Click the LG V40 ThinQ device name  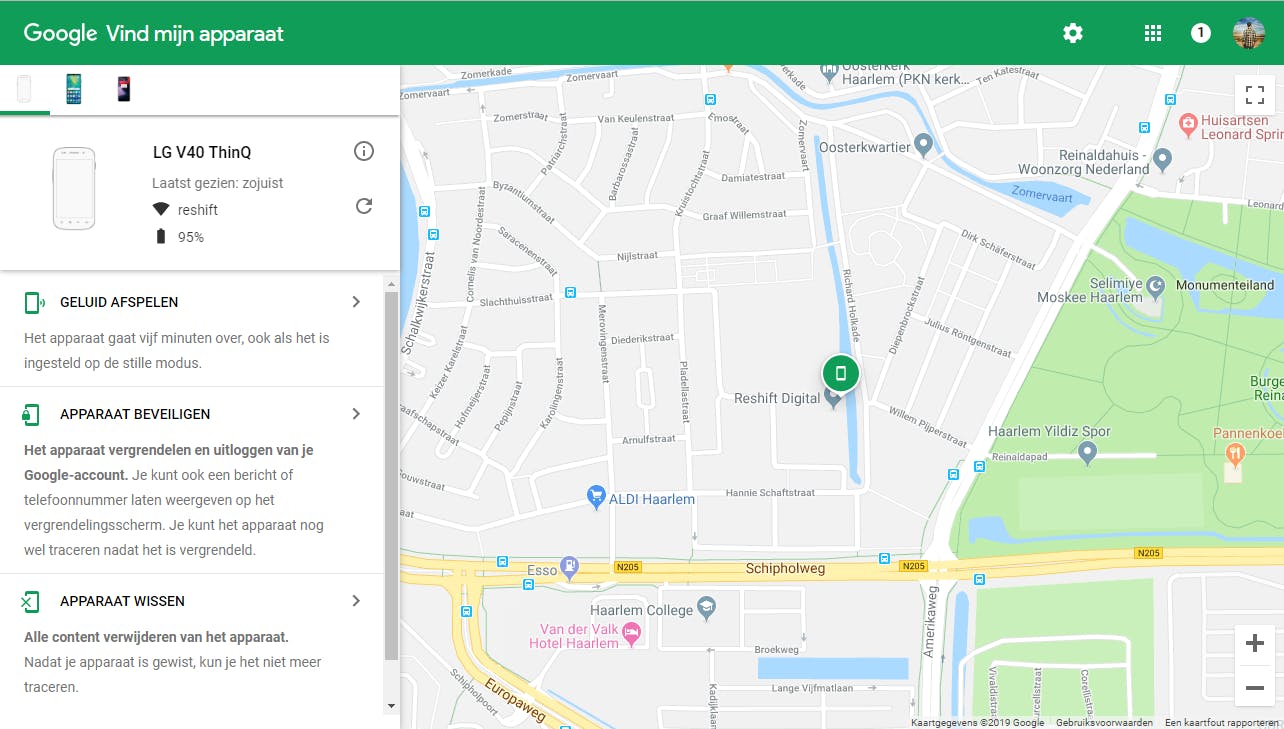point(202,152)
